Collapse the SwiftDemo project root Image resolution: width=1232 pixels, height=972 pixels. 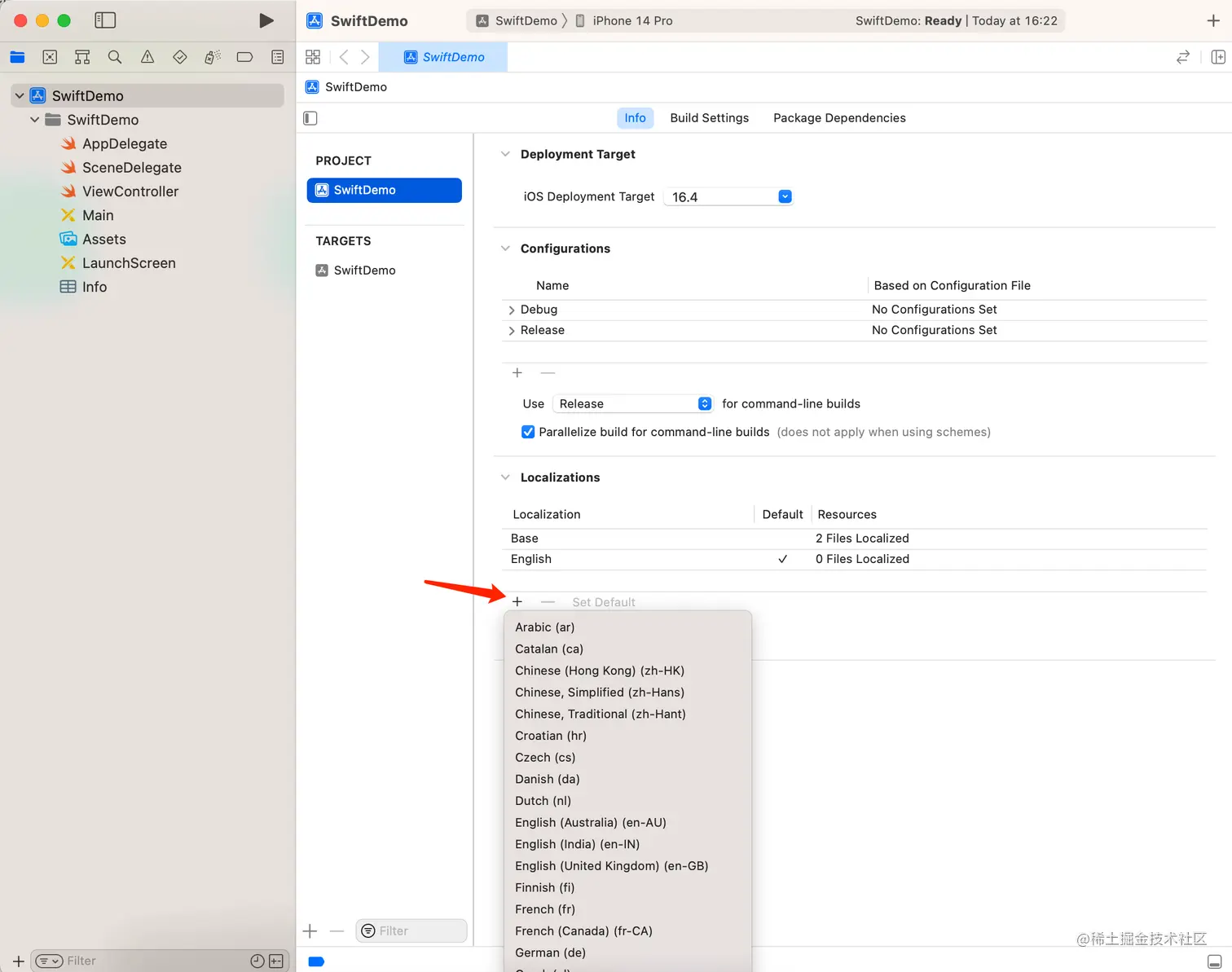(x=20, y=96)
